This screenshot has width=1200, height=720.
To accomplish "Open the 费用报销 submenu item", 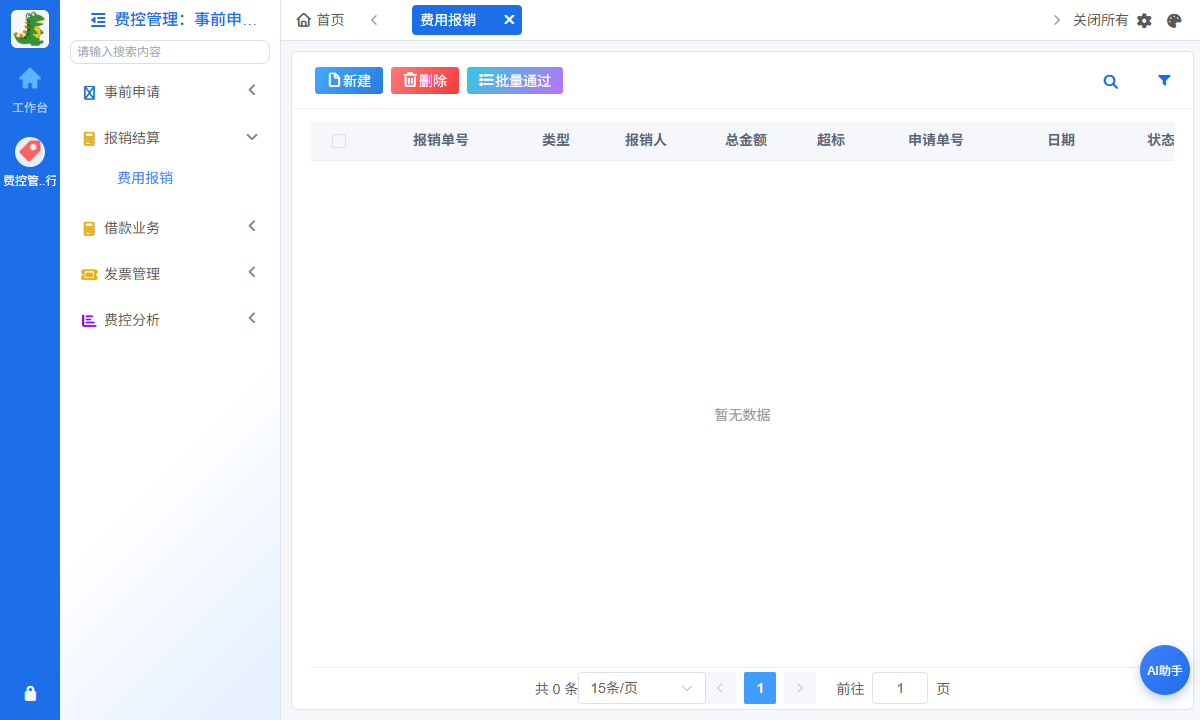I will (x=145, y=178).
